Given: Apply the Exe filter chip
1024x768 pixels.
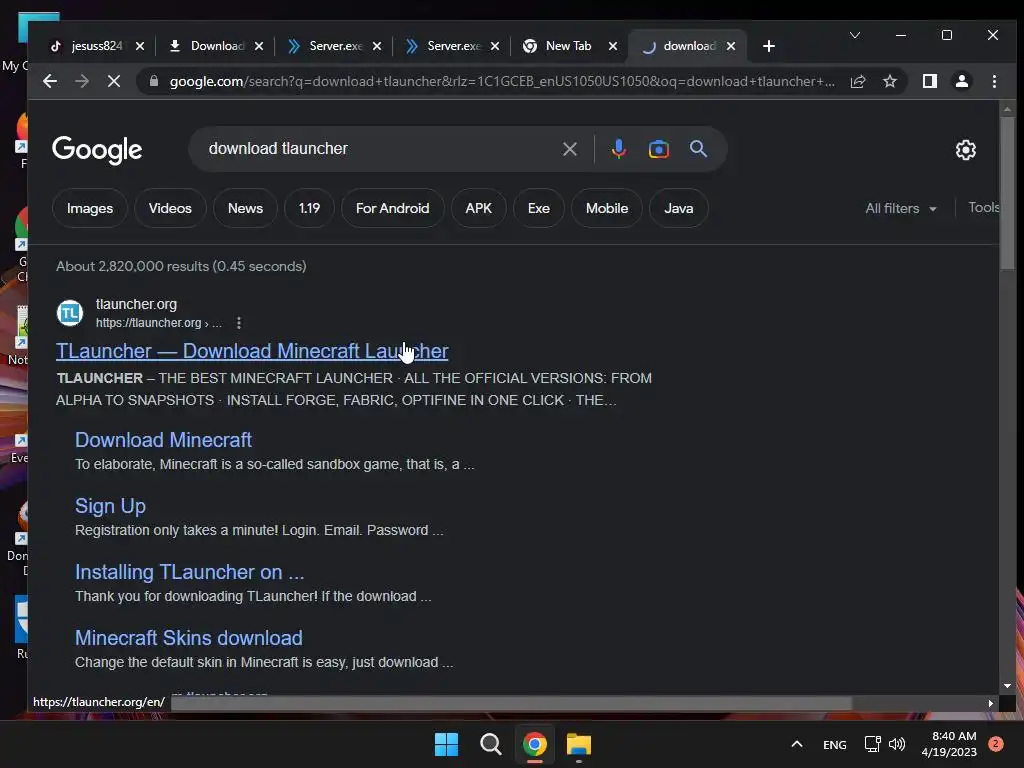Looking at the screenshot, I should (x=538, y=208).
